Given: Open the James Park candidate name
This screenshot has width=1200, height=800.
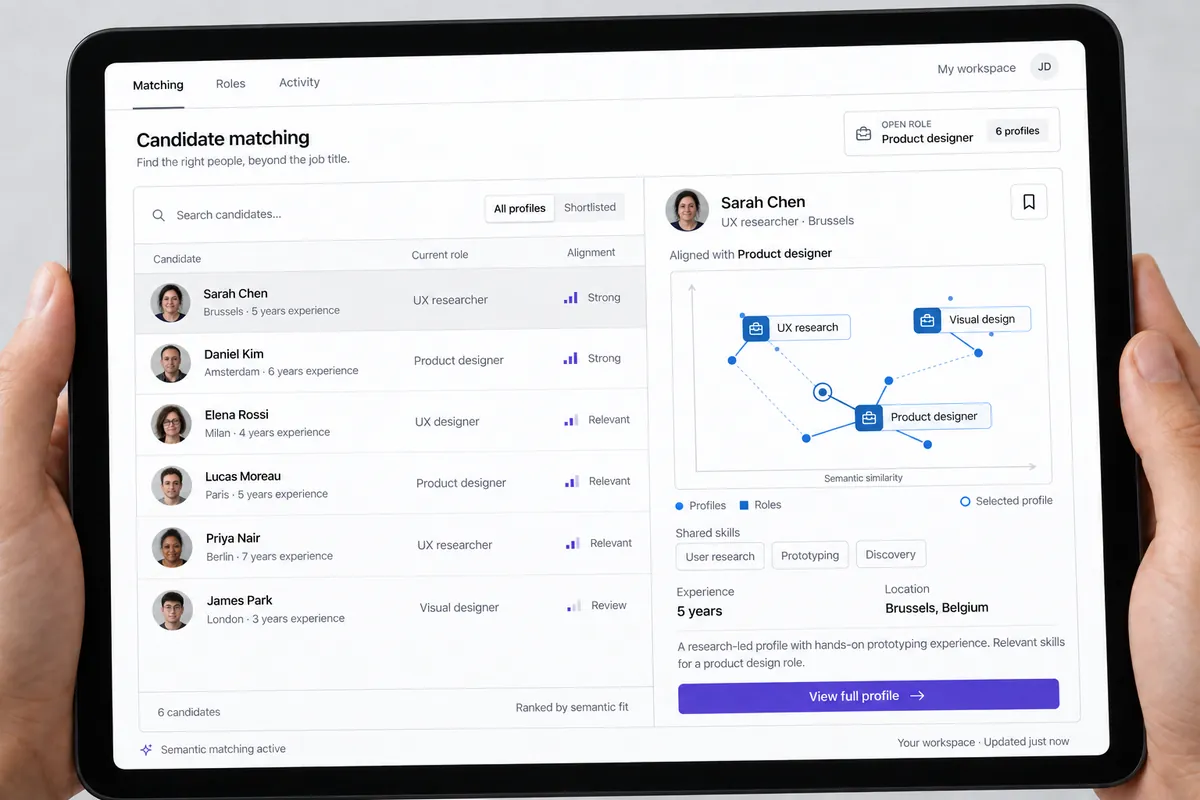Looking at the screenshot, I should [x=240, y=601].
